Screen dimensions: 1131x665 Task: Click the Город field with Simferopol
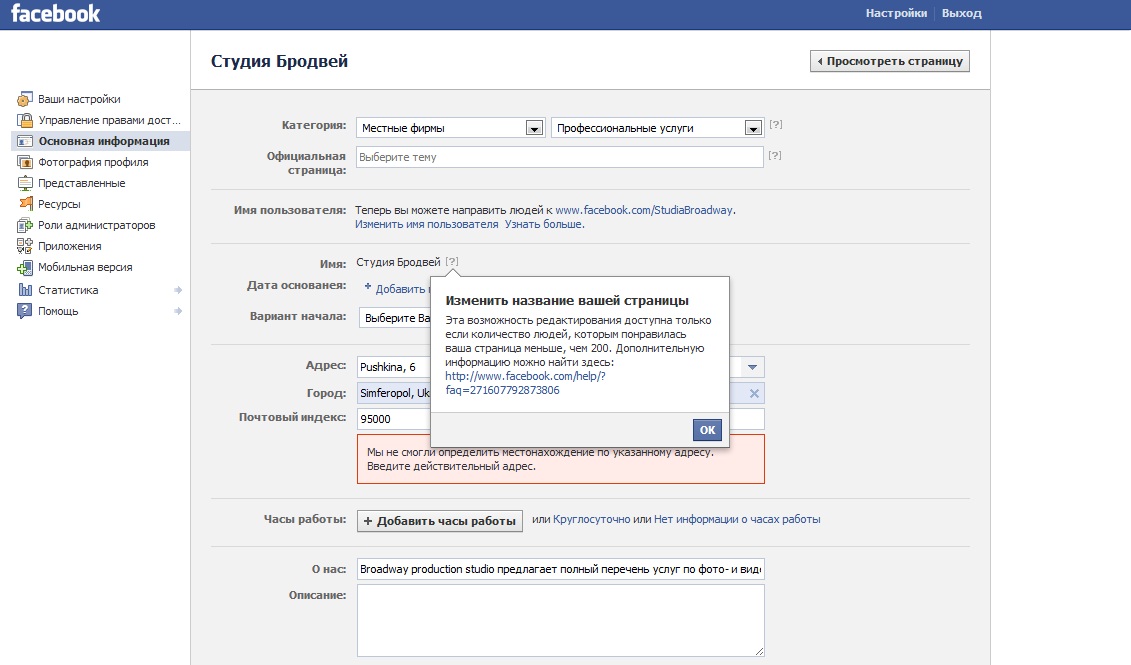pyautogui.click(x=394, y=393)
